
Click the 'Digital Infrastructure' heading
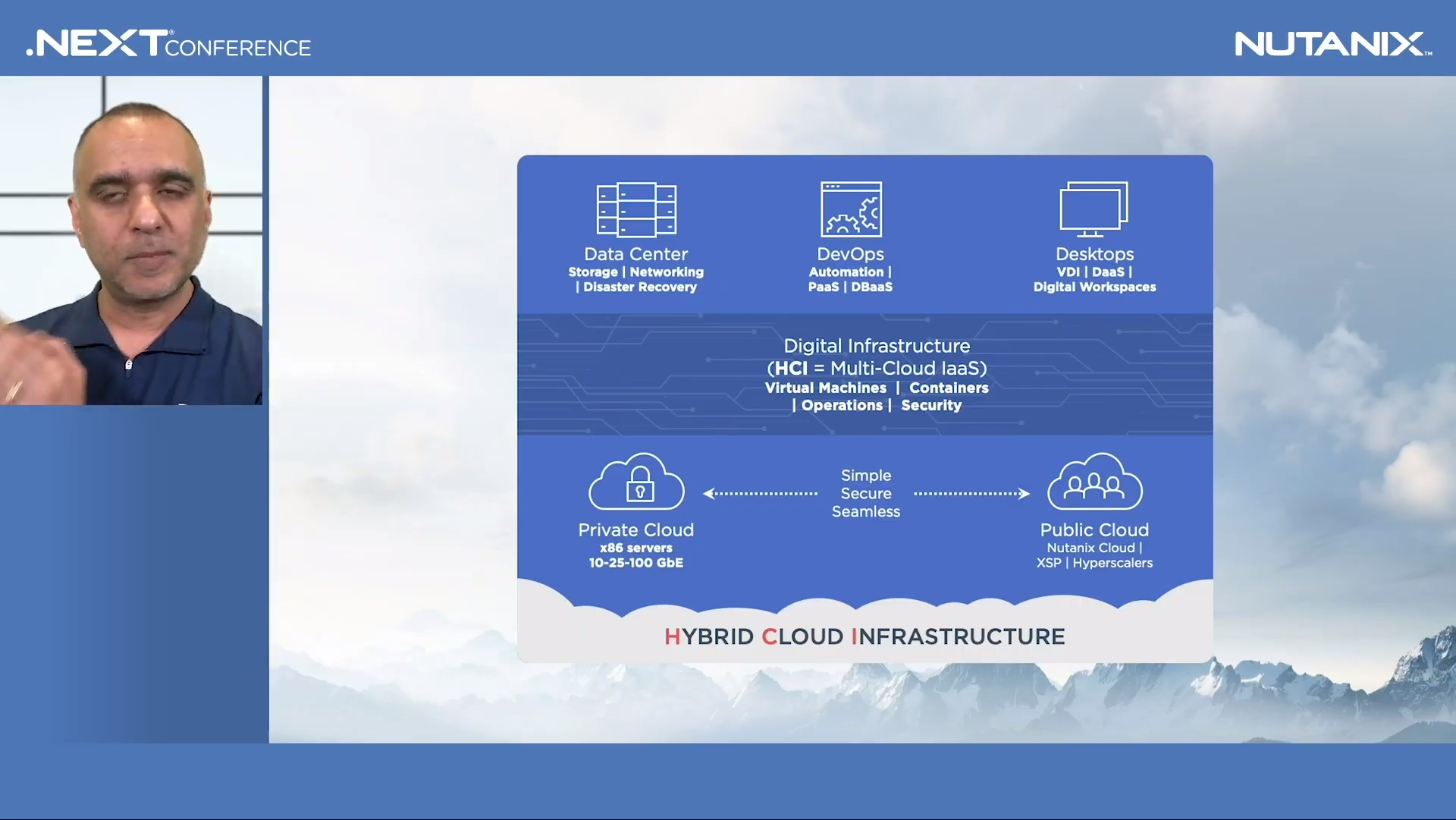click(877, 346)
